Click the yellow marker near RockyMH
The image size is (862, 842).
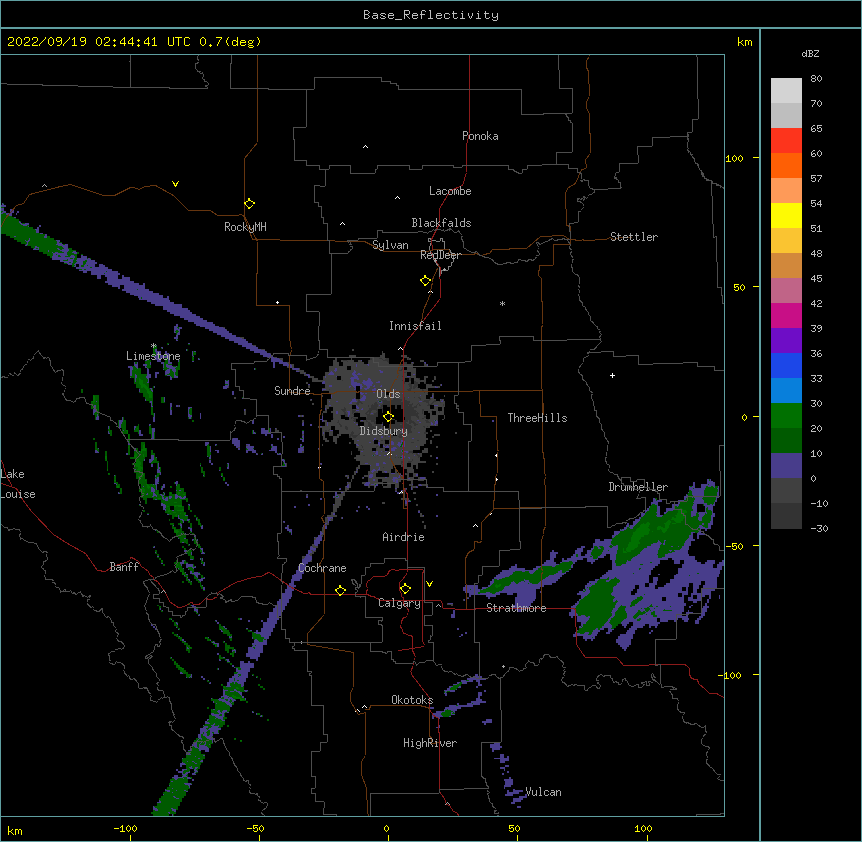point(249,203)
